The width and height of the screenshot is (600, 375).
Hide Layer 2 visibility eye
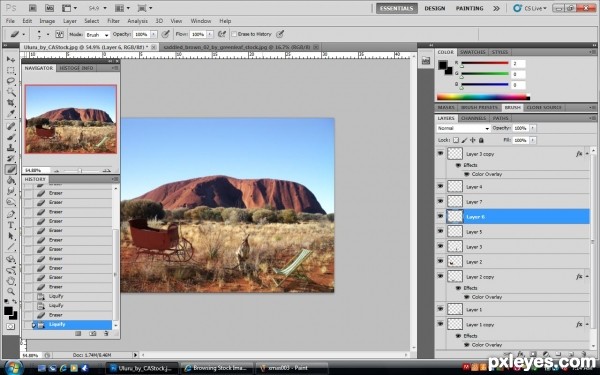pos(440,261)
